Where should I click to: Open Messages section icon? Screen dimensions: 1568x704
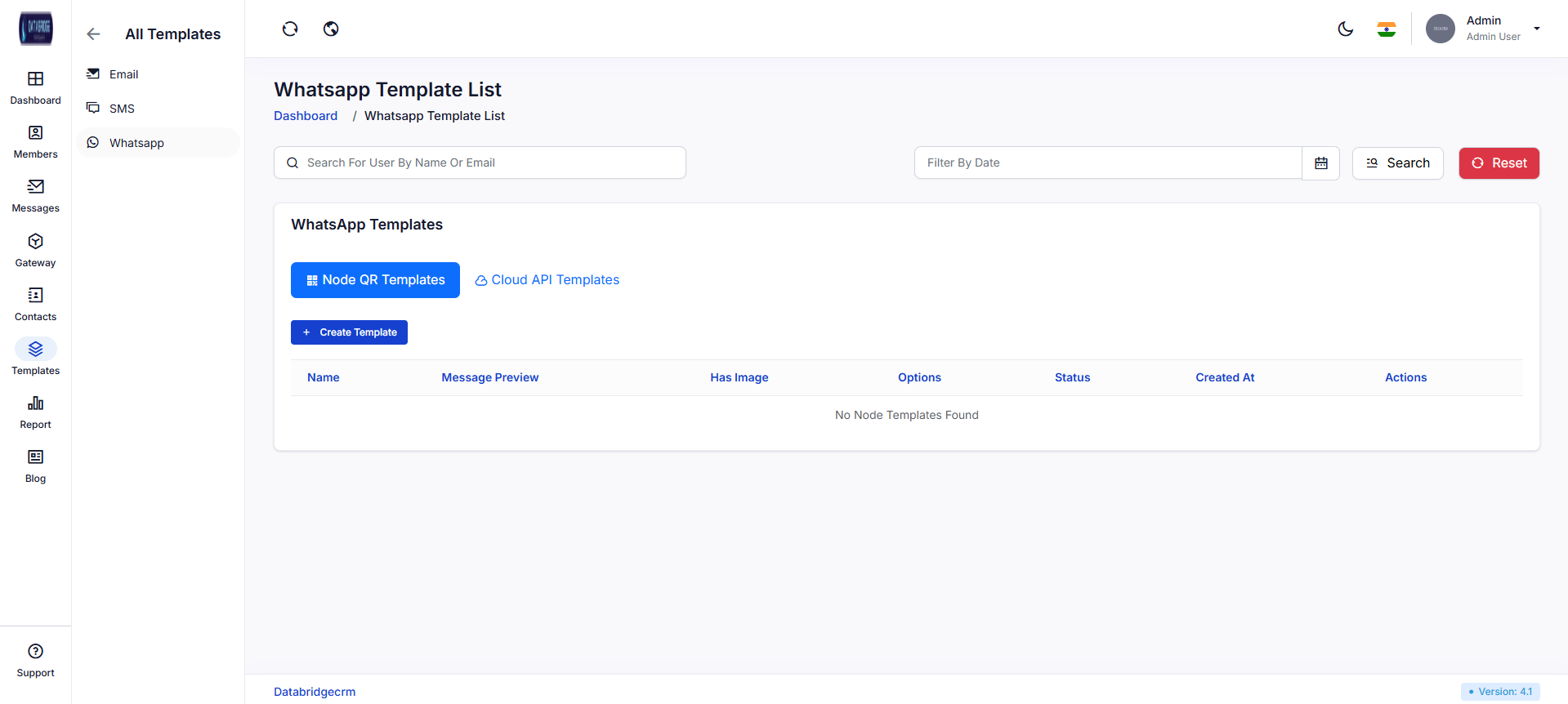click(35, 187)
